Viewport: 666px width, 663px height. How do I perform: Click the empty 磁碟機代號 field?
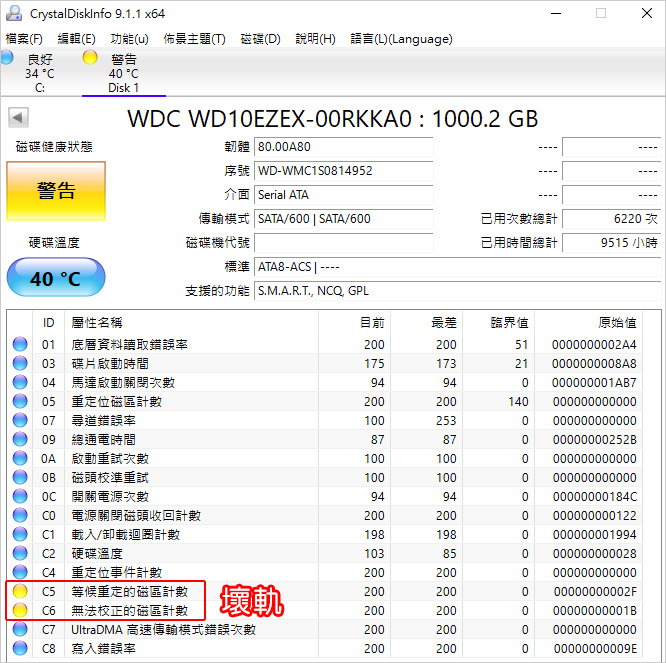[344, 243]
